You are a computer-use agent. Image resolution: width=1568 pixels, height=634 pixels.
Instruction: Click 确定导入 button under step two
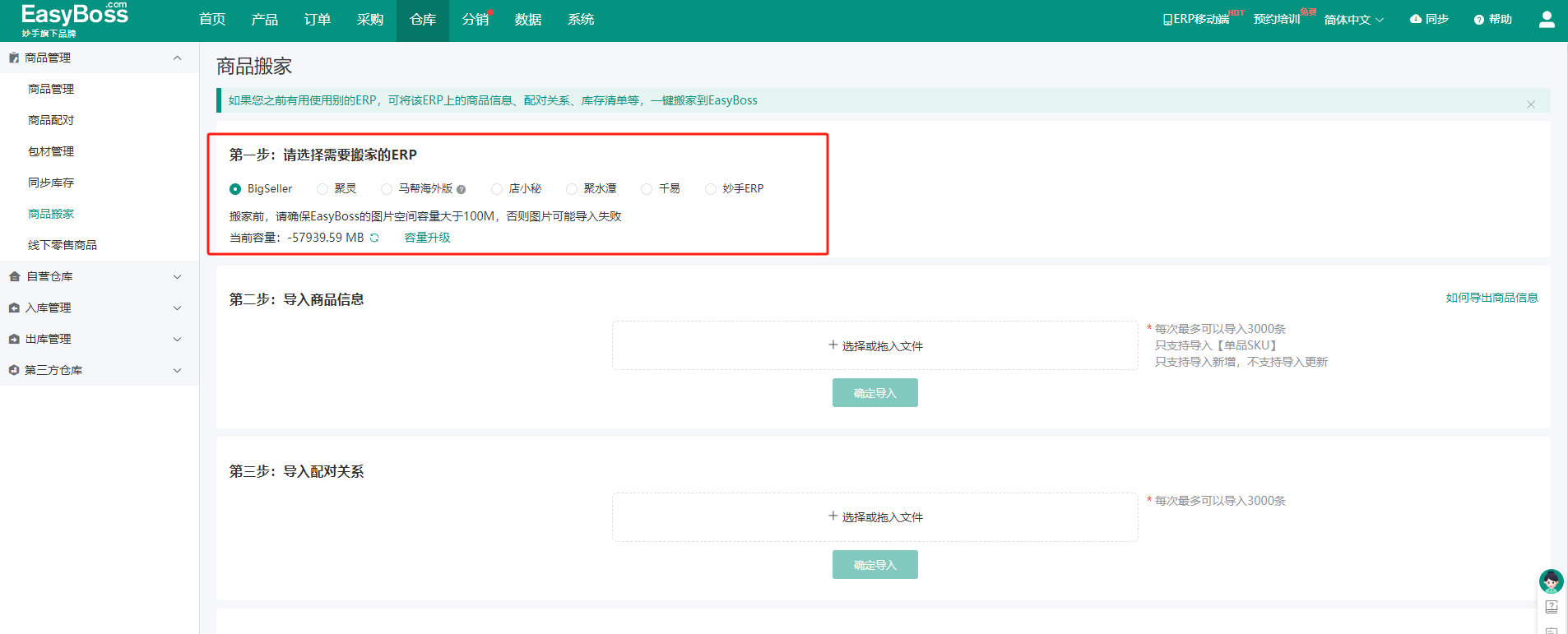[875, 393]
